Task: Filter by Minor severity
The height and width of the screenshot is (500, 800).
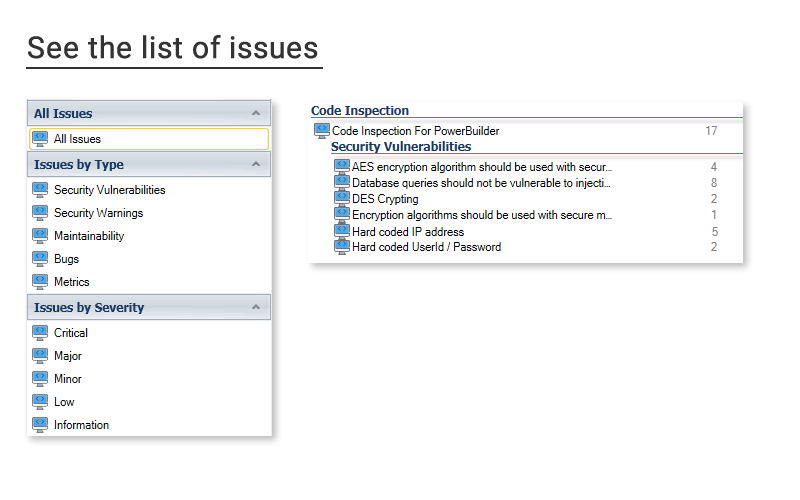Action: [68, 378]
